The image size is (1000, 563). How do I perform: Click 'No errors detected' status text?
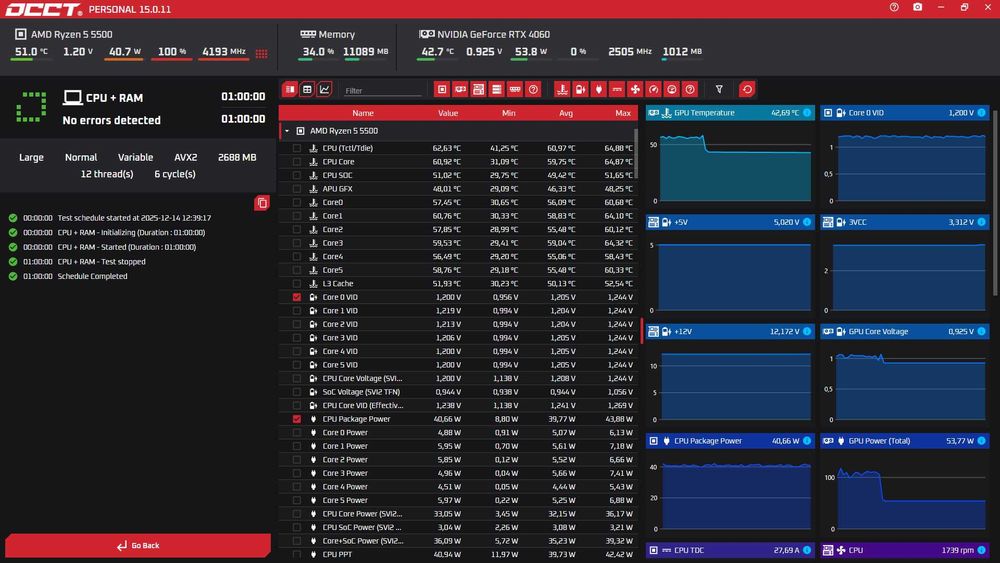point(112,120)
